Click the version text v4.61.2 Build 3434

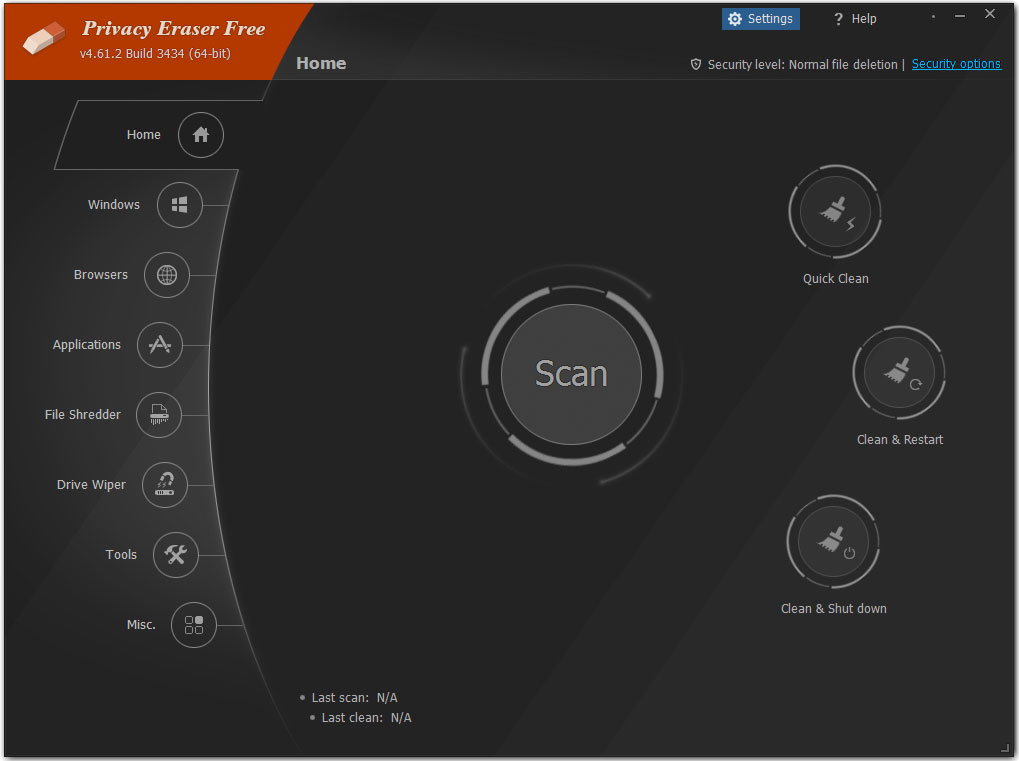click(x=155, y=54)
